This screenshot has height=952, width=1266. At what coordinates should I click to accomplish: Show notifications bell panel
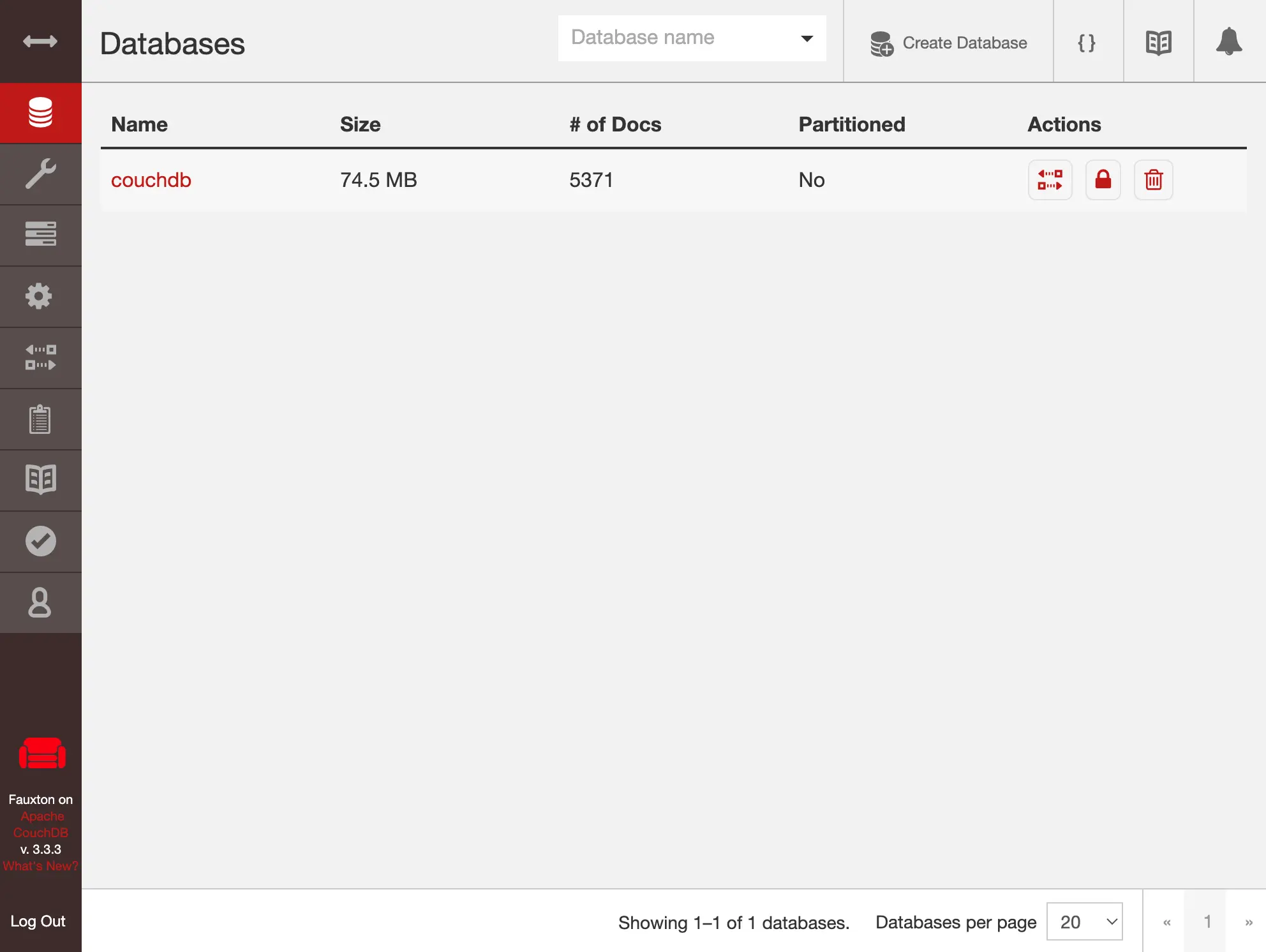1228,43
